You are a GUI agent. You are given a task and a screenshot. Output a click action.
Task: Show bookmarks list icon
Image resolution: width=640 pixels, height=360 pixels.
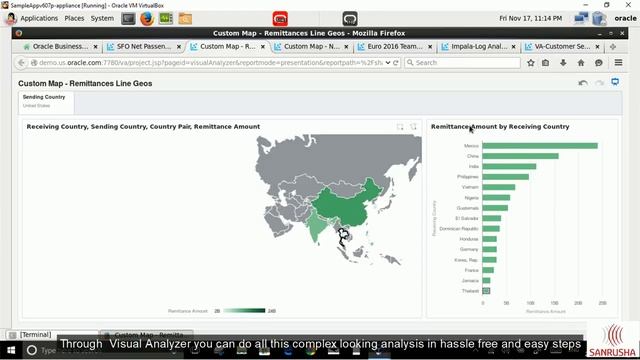pyautogui.click(x=546, y=63)
